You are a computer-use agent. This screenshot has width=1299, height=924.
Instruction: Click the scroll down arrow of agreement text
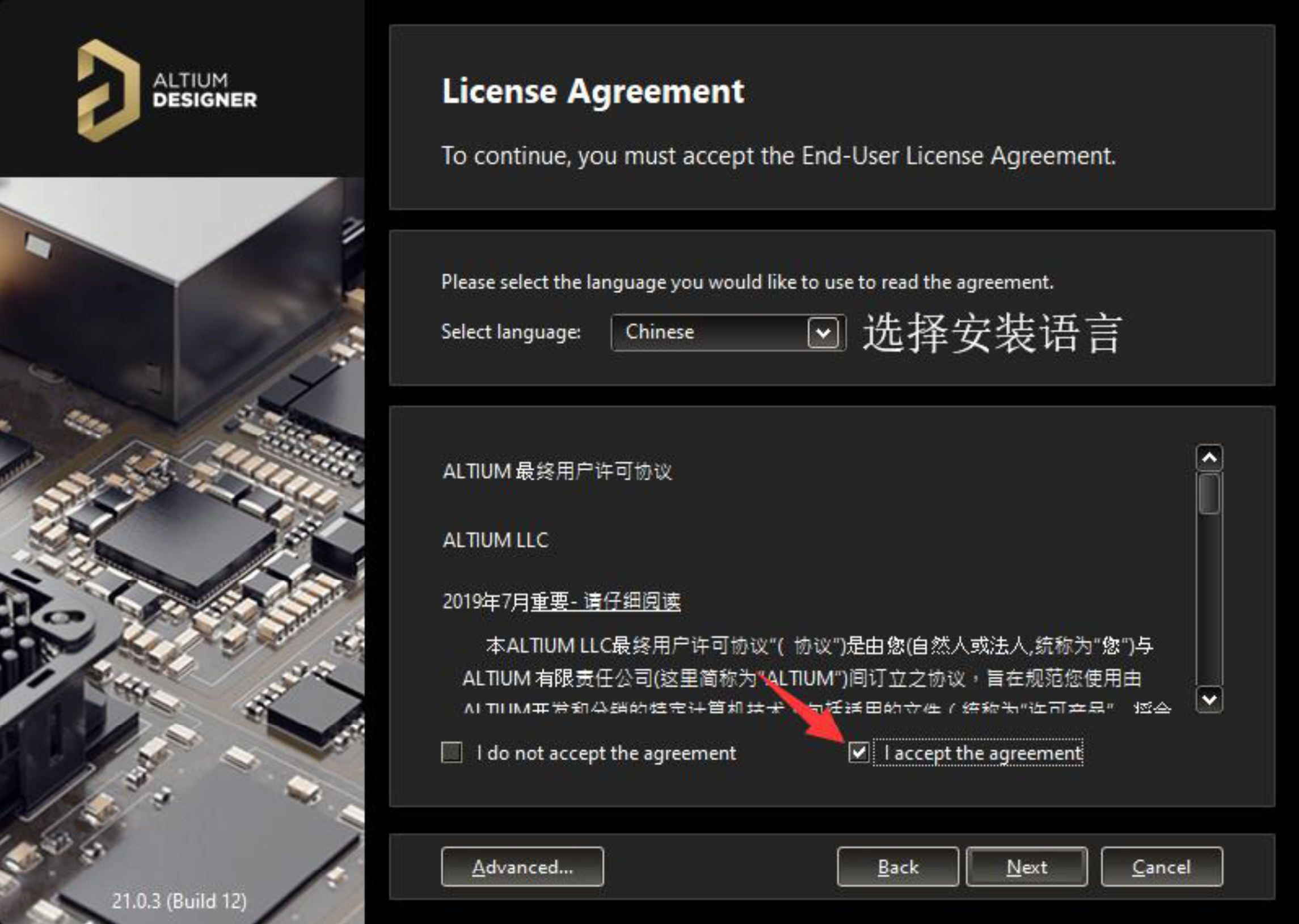1210,699
